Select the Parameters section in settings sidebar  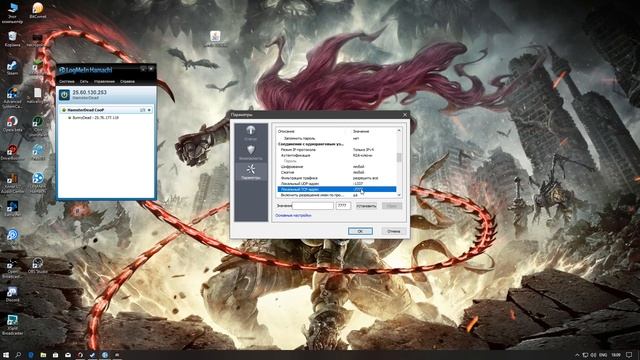coord(251,172)
